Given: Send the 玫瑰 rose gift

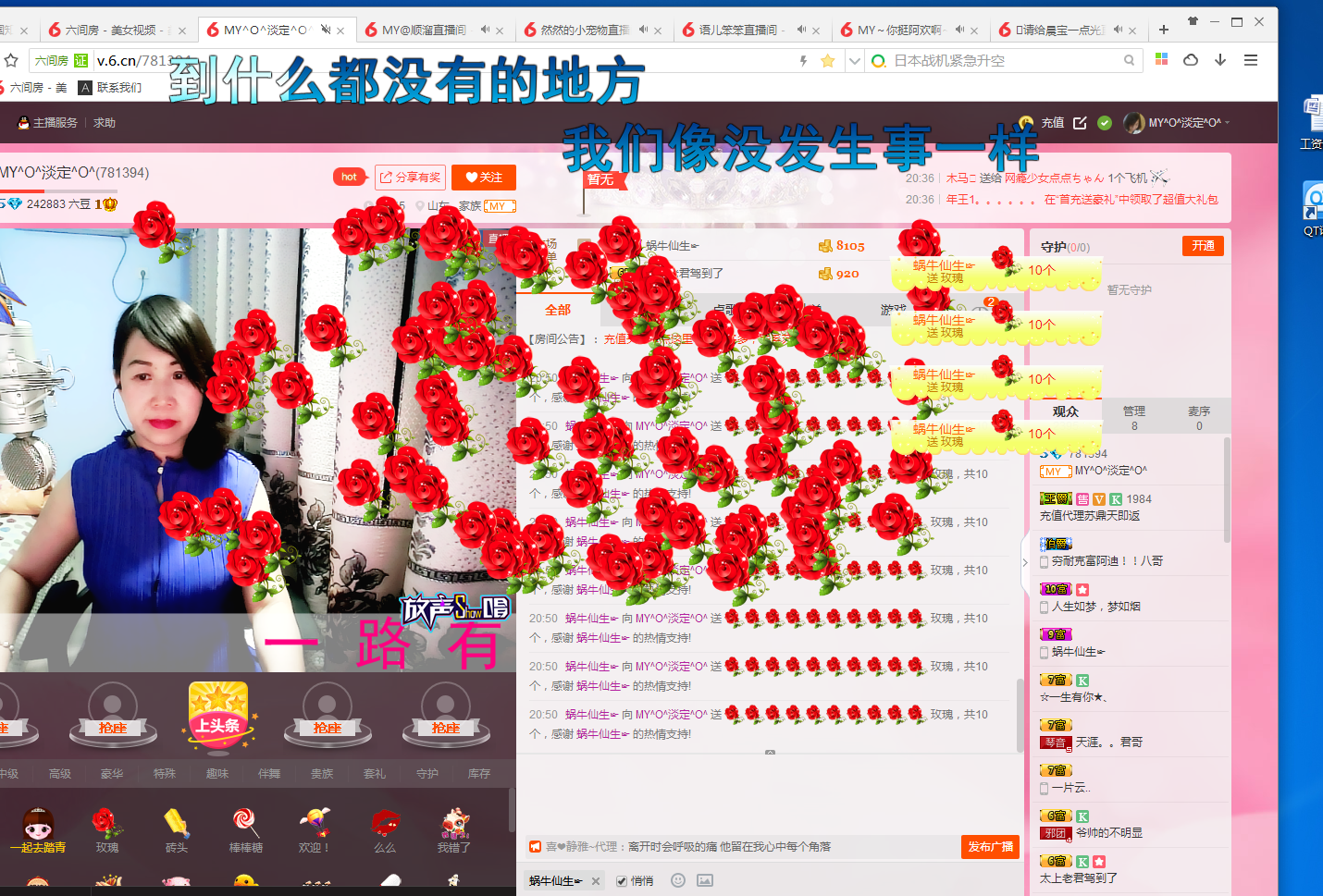Looking at the screenshot, I should tap(107, 829).
